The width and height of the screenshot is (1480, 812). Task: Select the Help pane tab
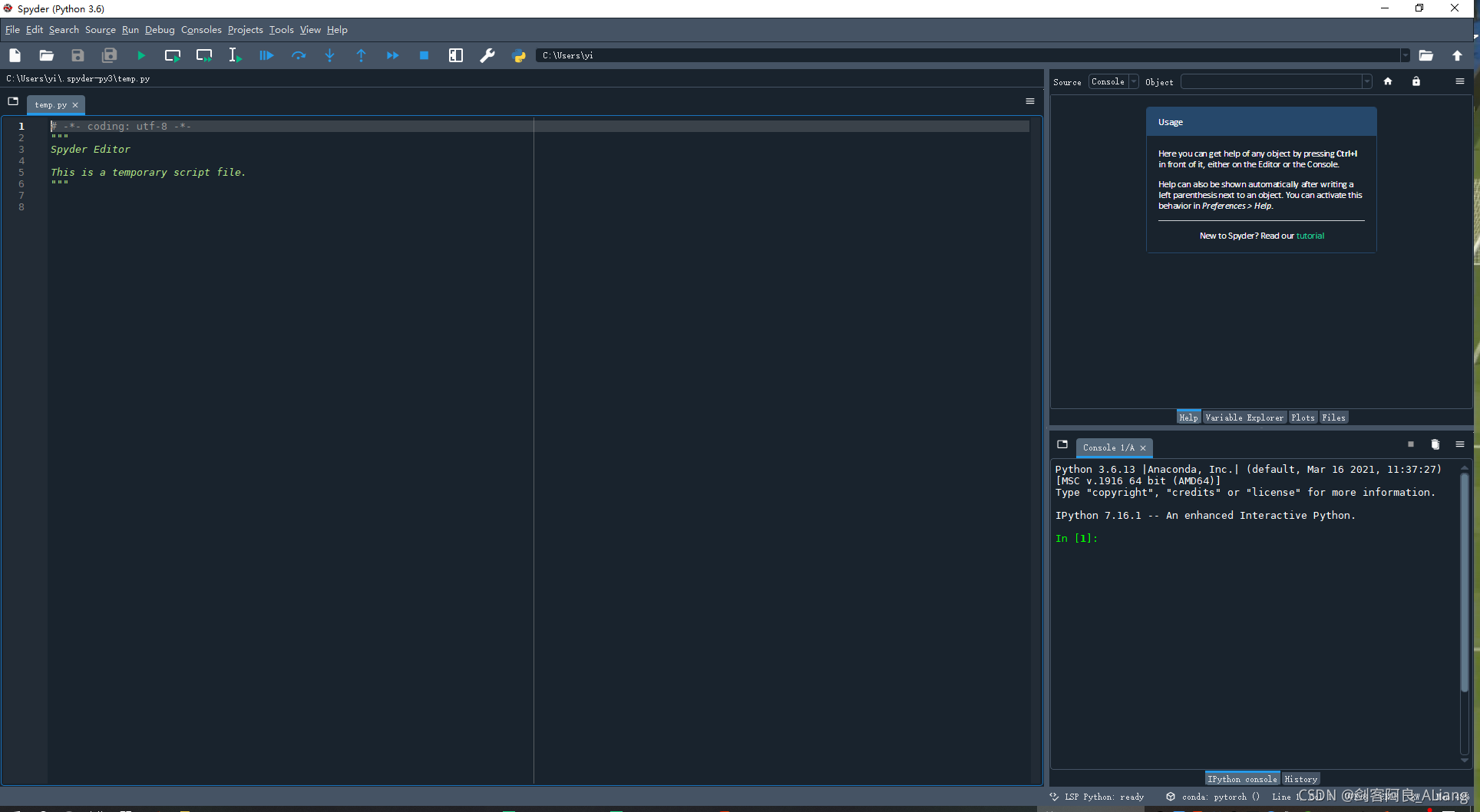(x=1188, y=418)
